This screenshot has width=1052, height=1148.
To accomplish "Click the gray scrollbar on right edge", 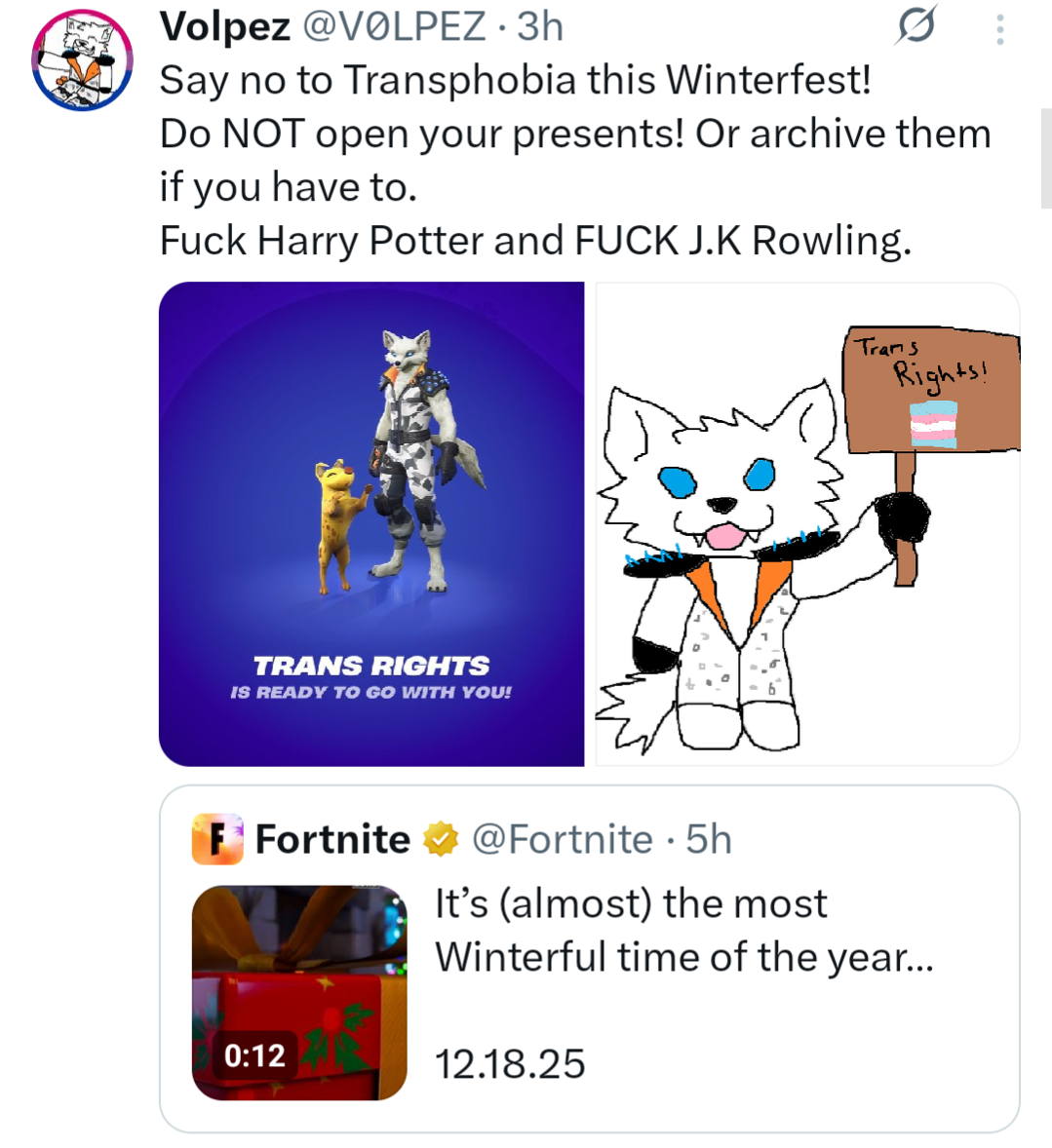I will [x=1046, y=158].
